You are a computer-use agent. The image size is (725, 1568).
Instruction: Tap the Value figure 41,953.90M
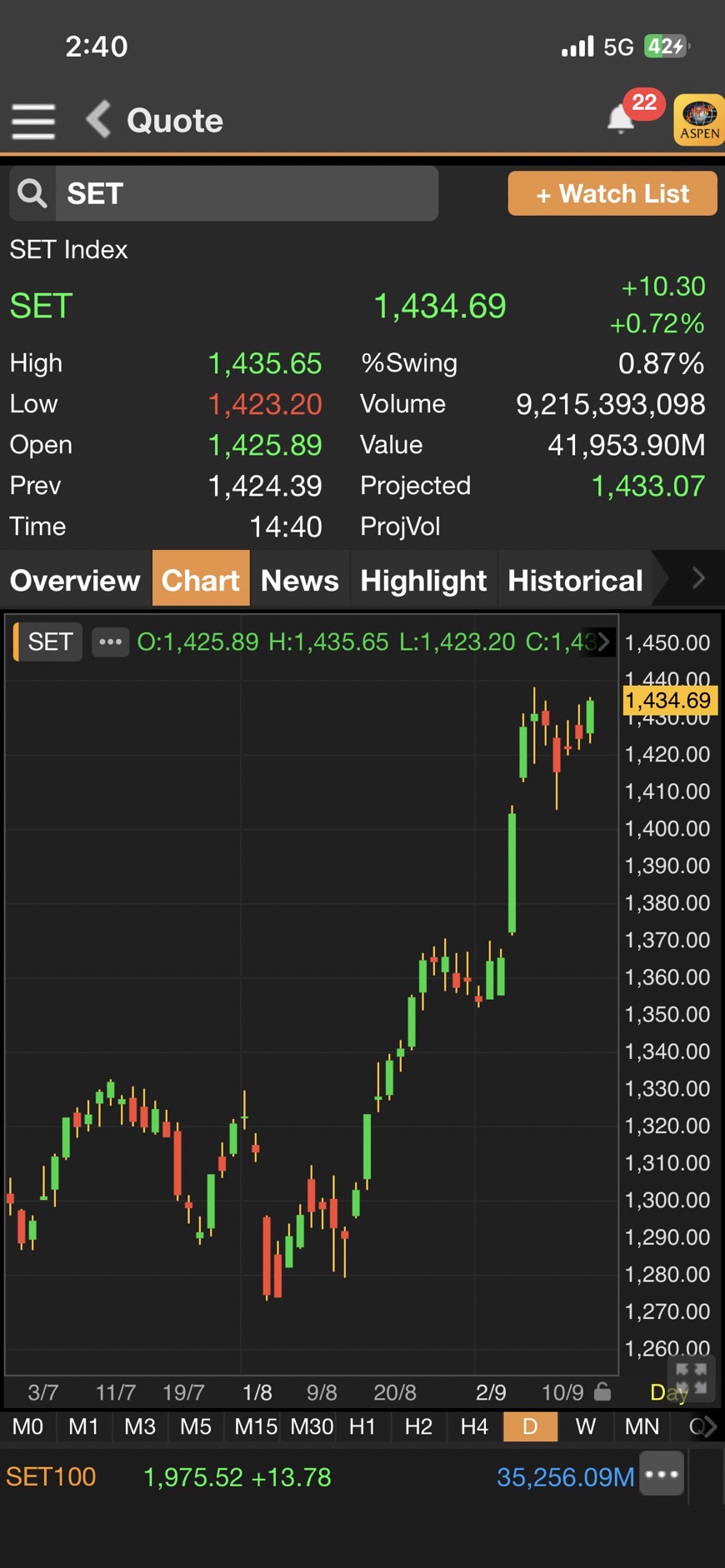(x=626, y=445)
